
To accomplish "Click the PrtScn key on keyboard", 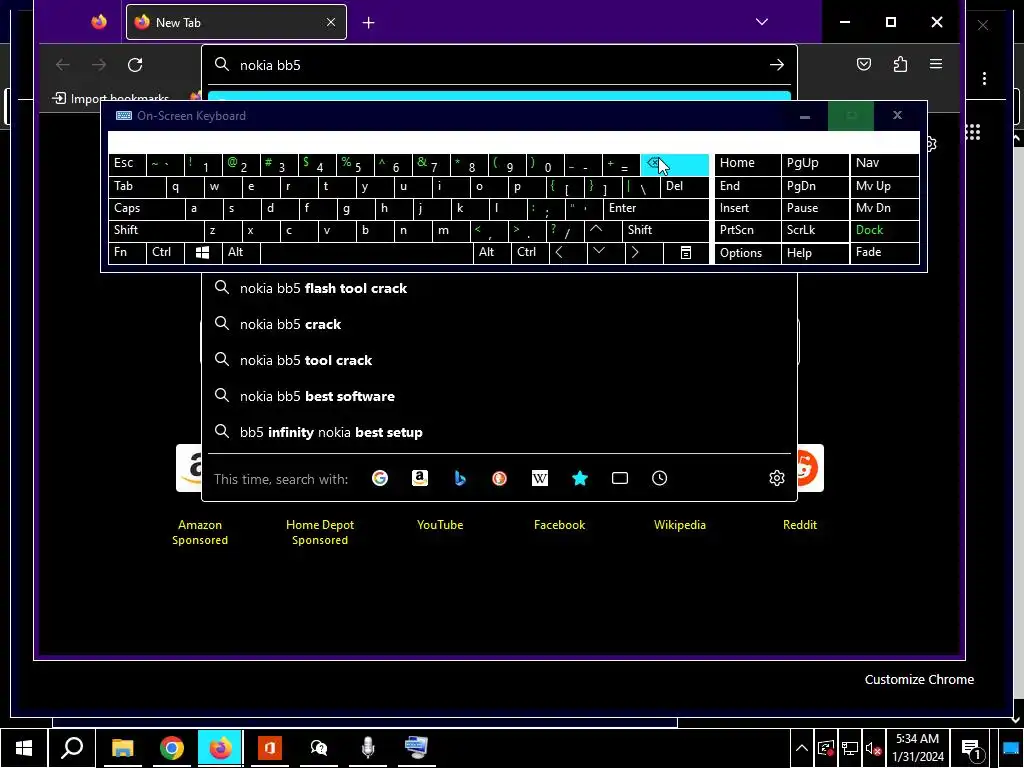I will [748, 230].
